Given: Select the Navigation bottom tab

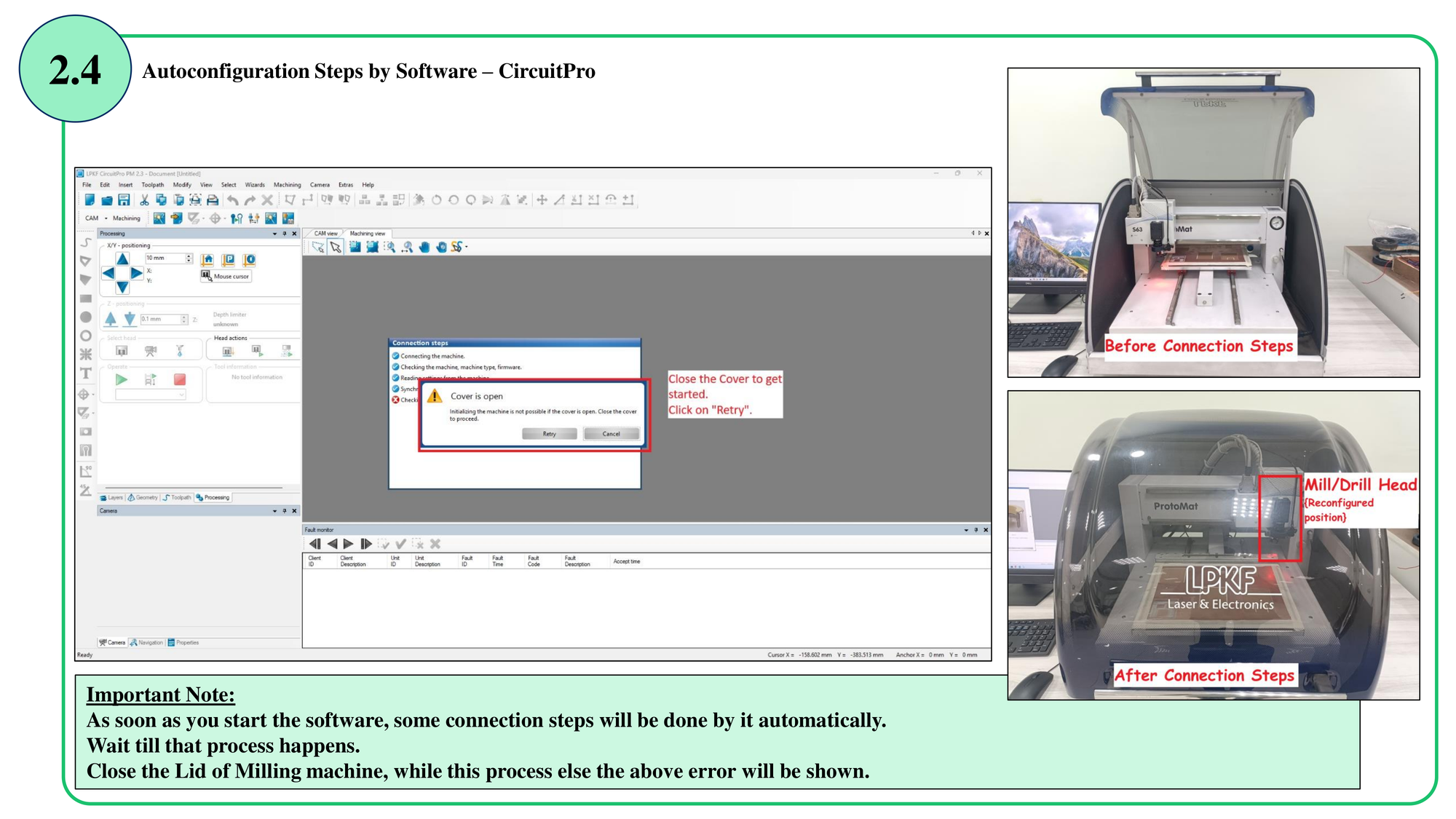Looking at the screenshot, I should click(x=147, y=643).
